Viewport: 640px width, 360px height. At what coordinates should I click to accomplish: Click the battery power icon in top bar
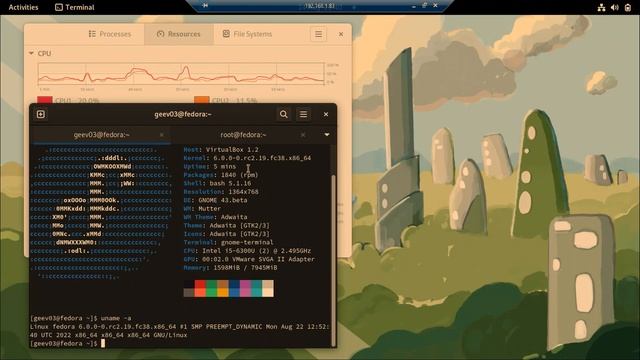pos(628,7)
